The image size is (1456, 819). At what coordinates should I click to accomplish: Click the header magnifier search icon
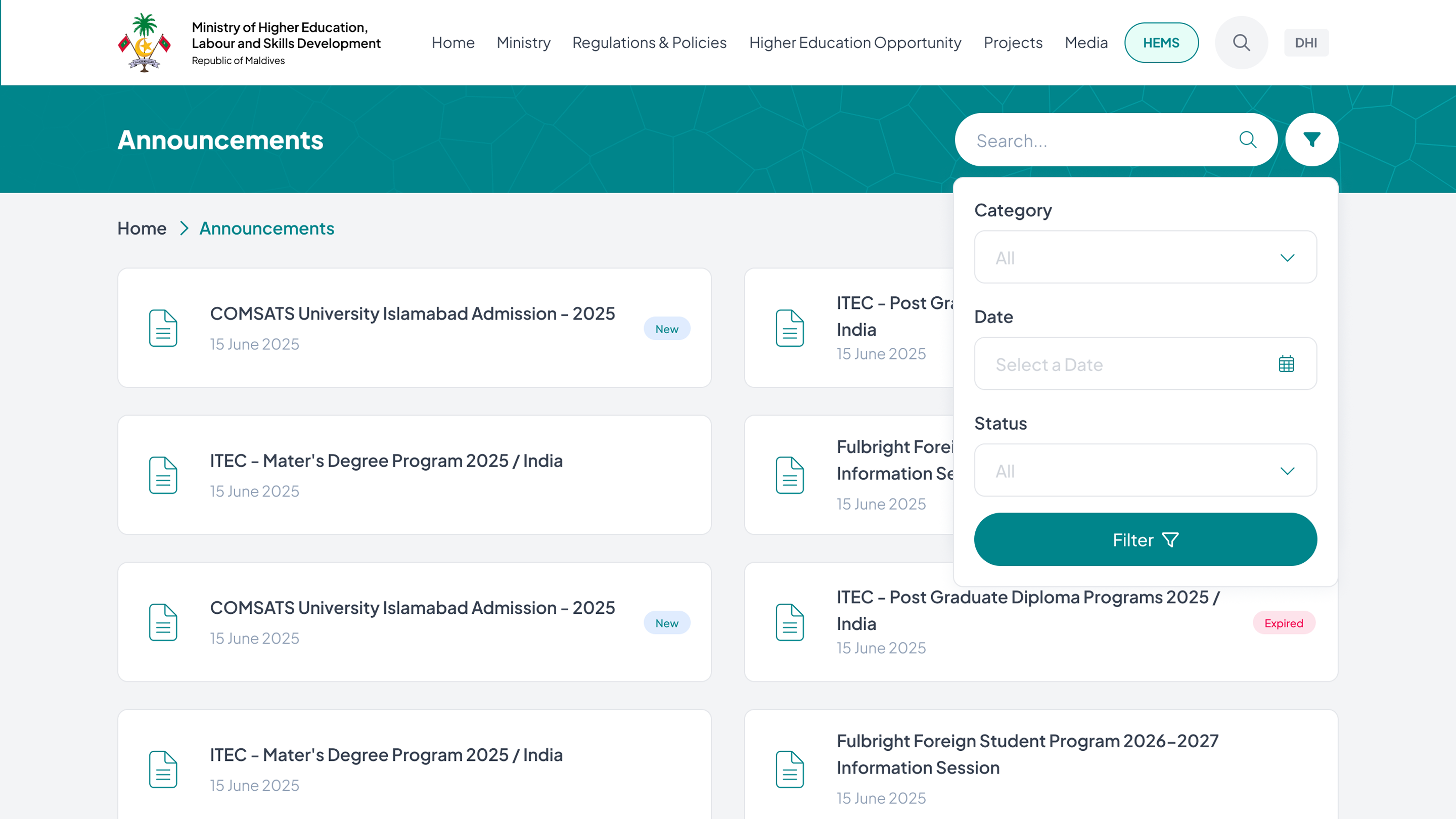click(1241, 42)
